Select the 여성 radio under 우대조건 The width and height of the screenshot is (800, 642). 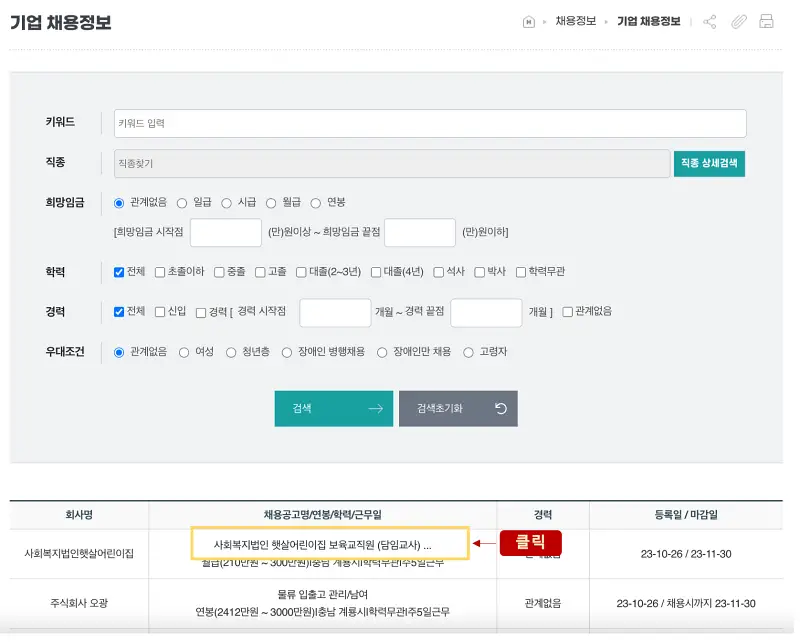coord(184,352)
